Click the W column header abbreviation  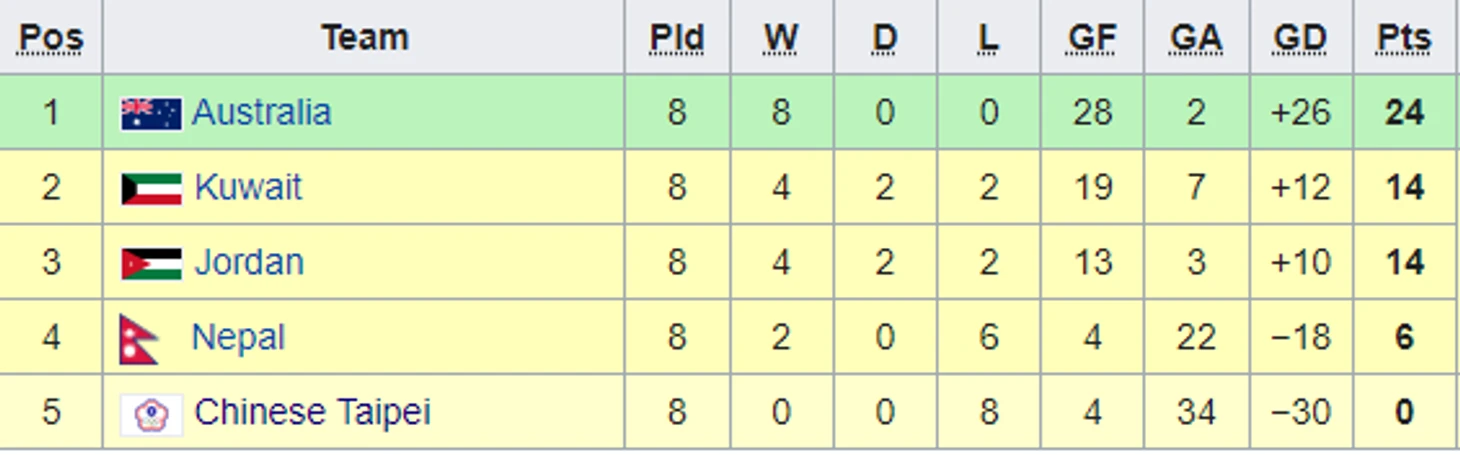click(781, 38)
